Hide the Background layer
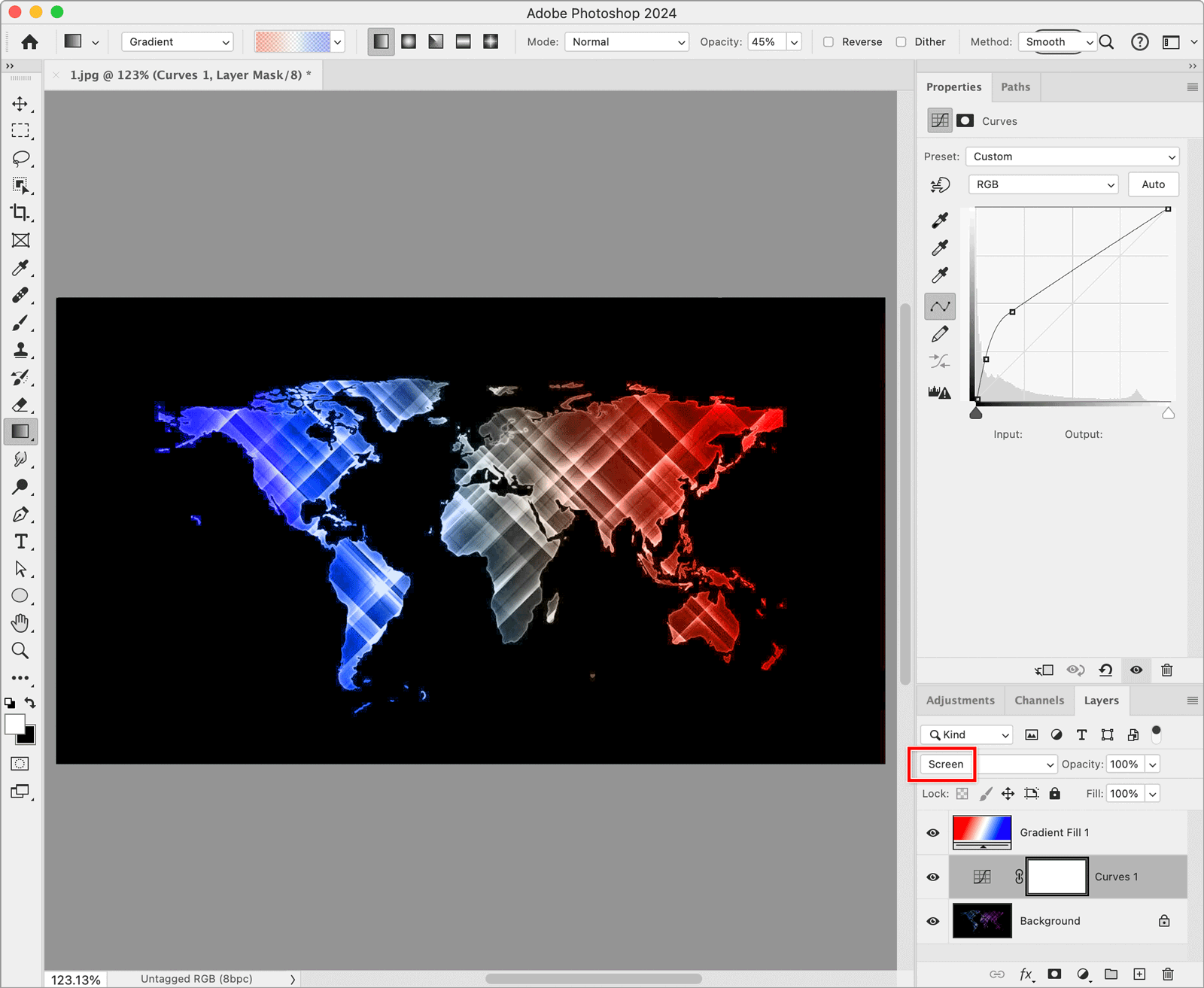 932,920
